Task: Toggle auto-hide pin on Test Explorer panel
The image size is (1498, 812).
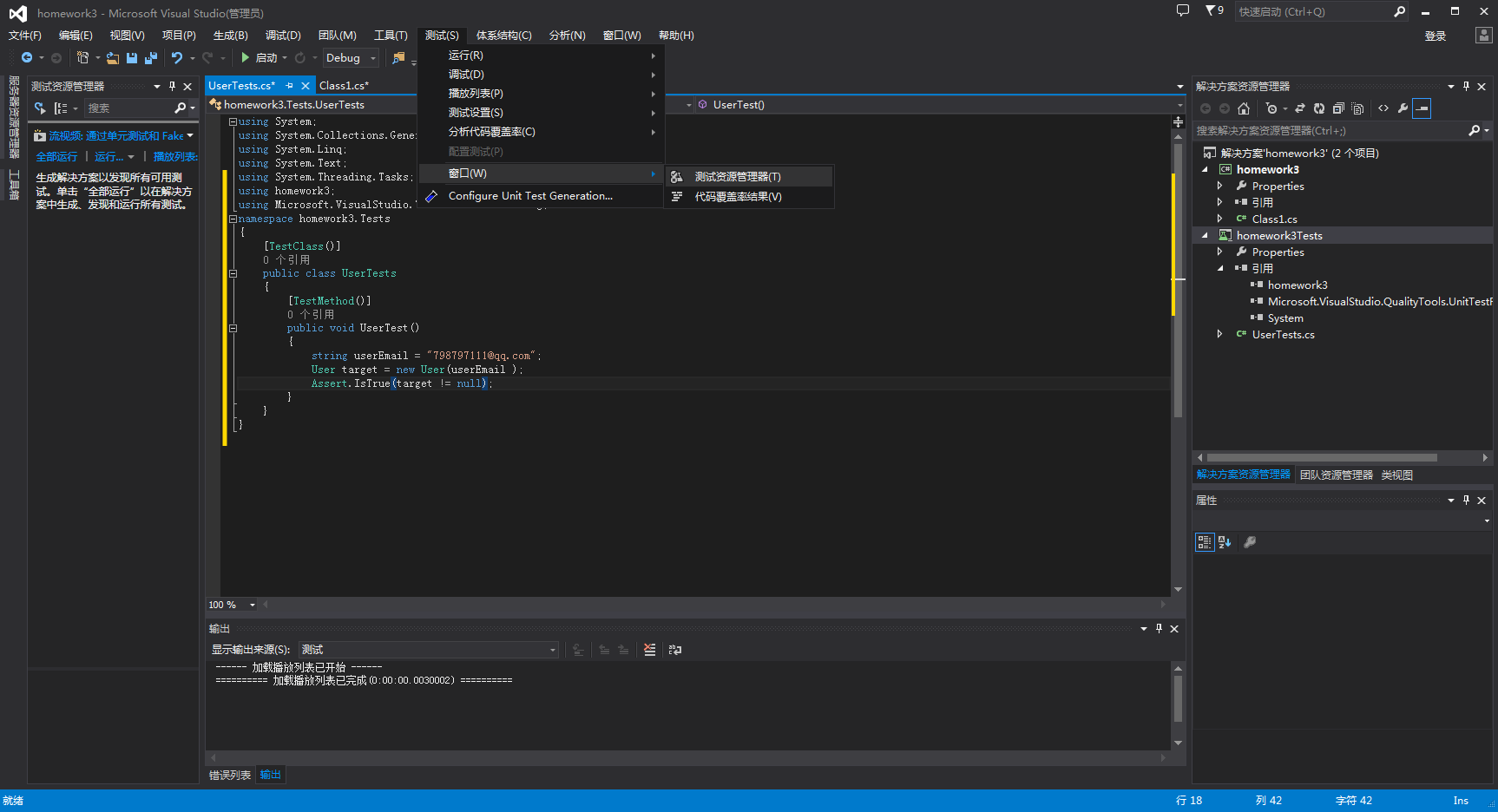Action: coord(172,87)
